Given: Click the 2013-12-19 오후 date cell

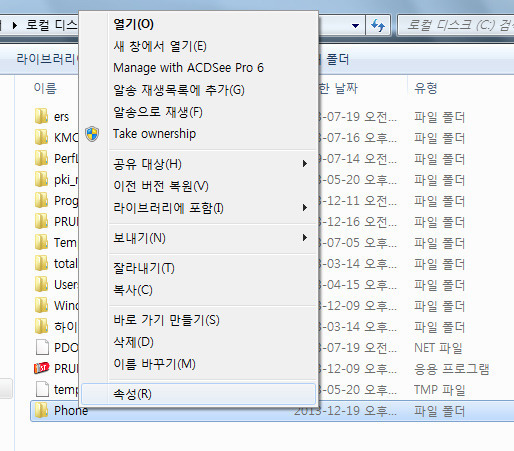Looking at the screenshot, I should click(x=345, y=411).
